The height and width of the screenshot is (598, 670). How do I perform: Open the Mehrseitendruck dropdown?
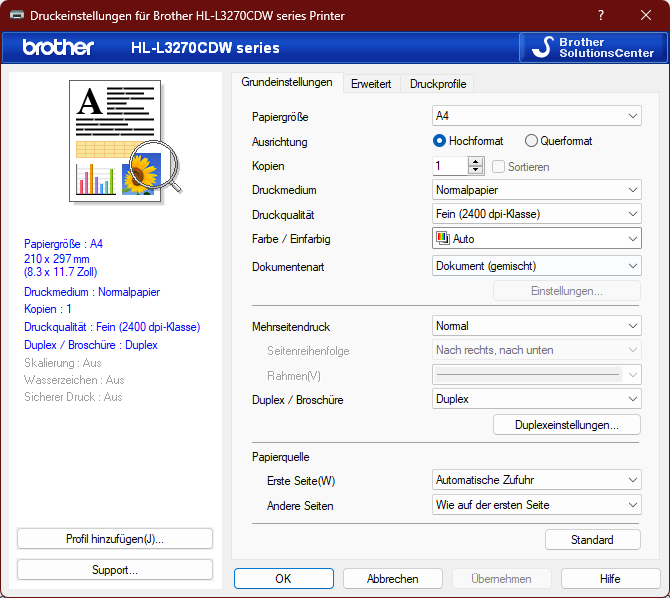536,326
